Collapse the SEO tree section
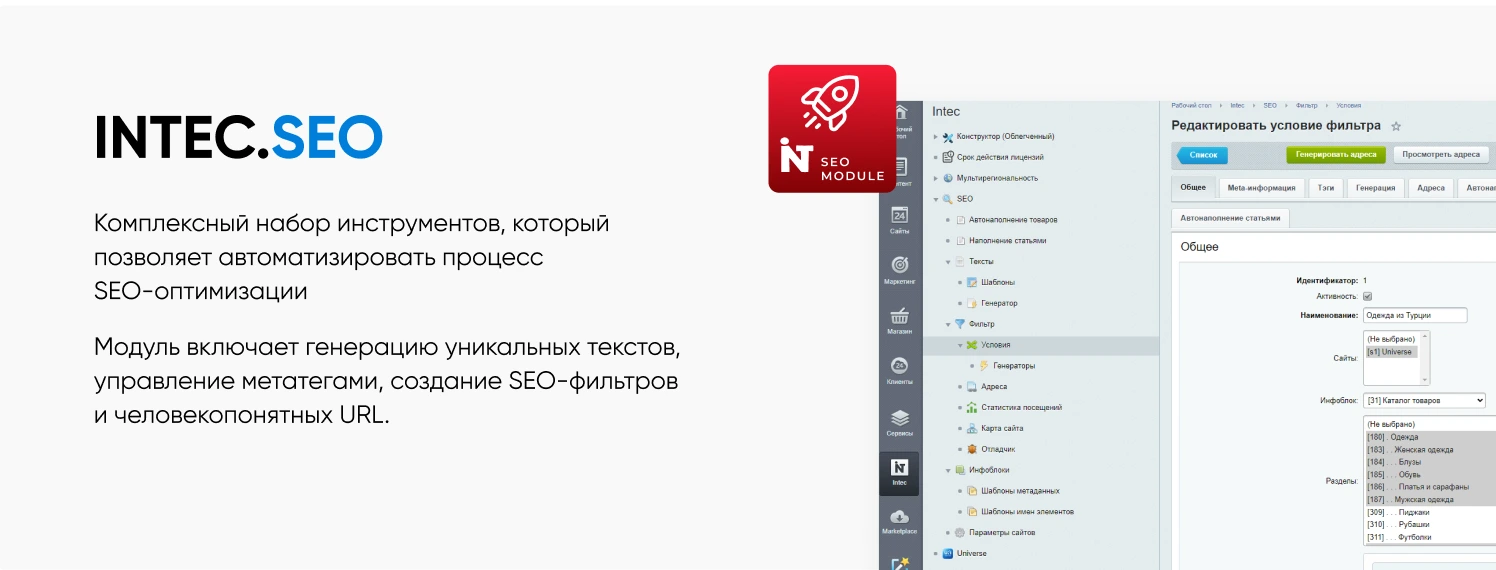Screen dimensions: 1496x570 936,199
